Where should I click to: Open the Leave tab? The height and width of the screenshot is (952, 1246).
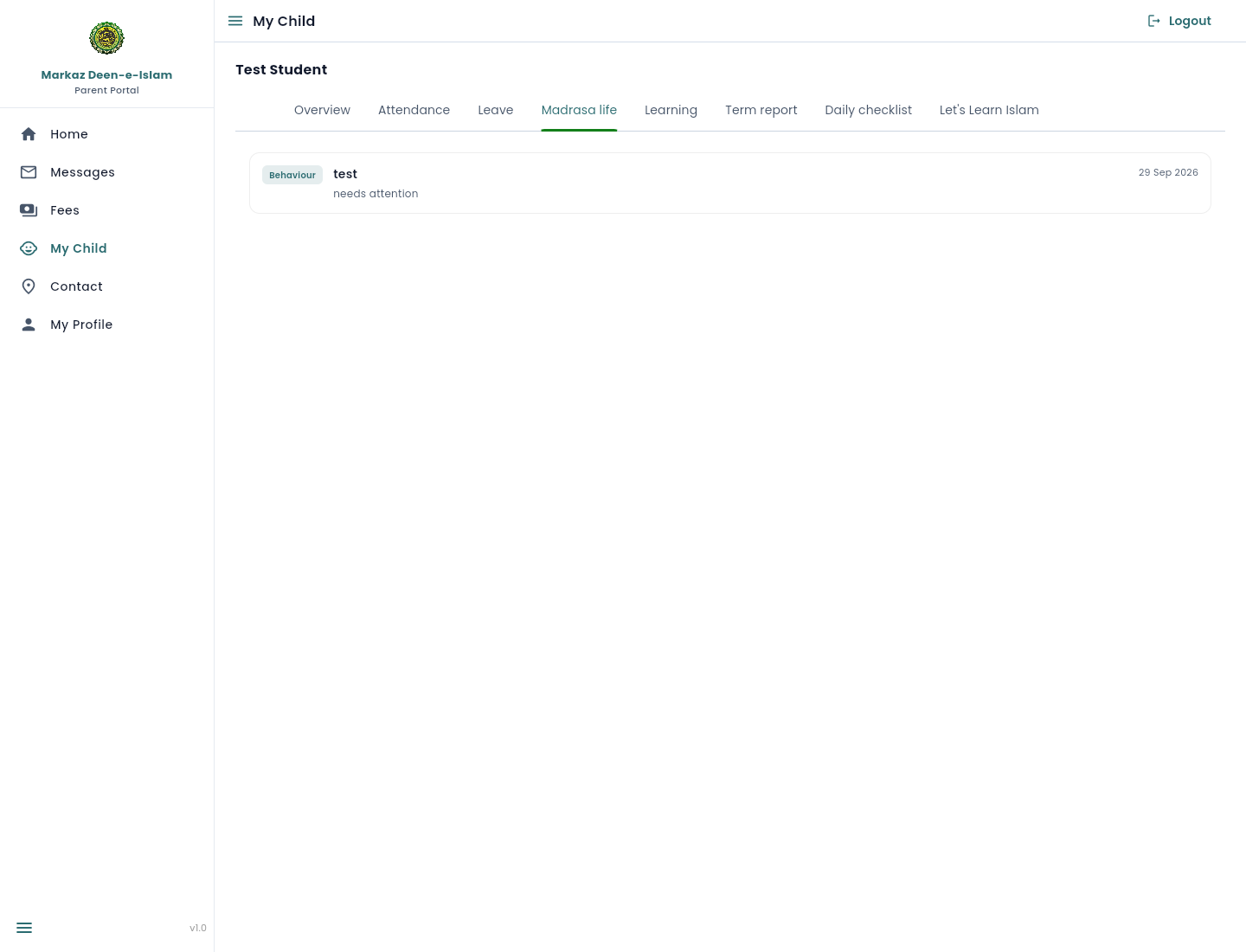(x=496, y=110)
